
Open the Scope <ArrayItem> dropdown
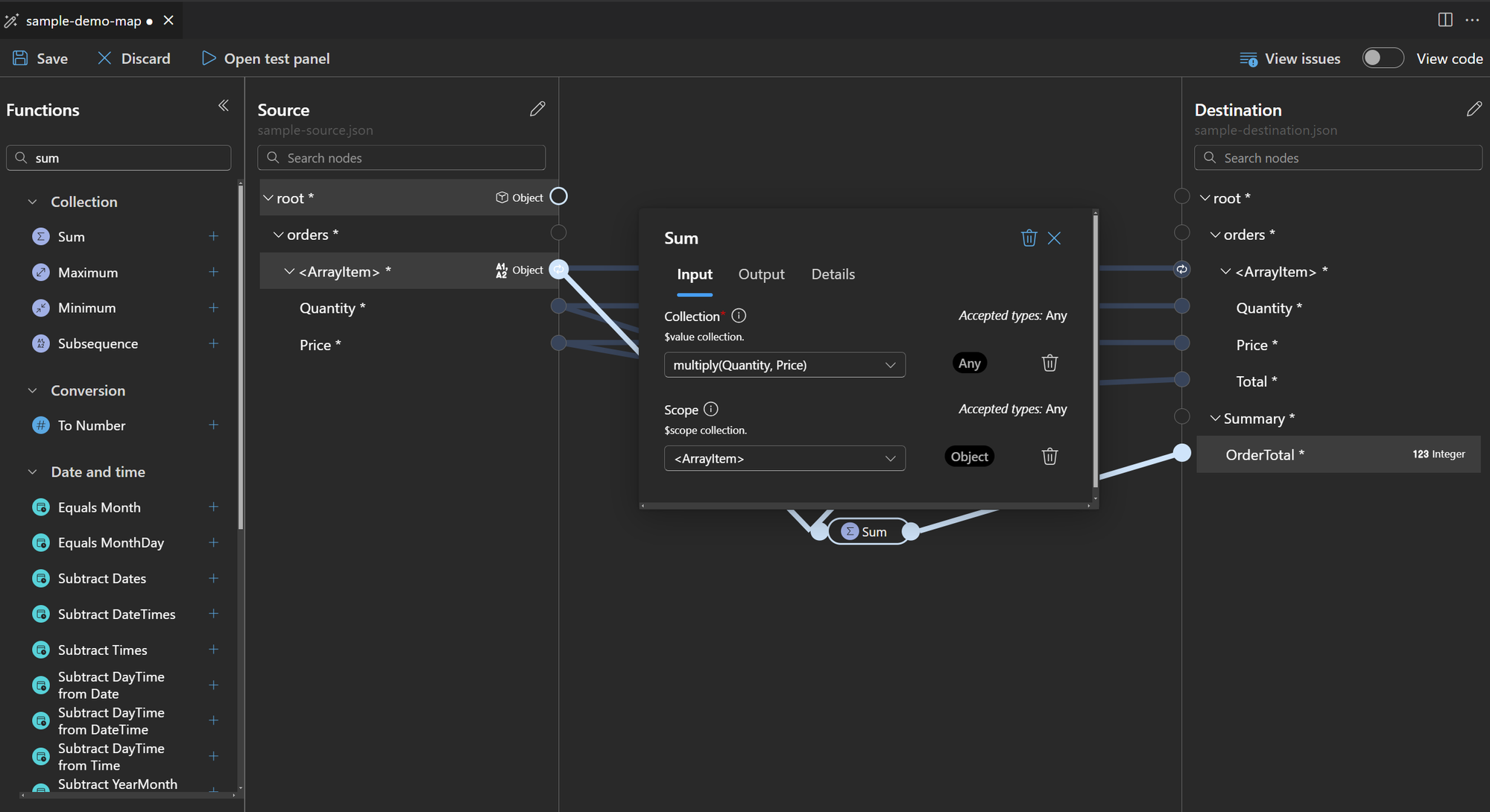784,458
